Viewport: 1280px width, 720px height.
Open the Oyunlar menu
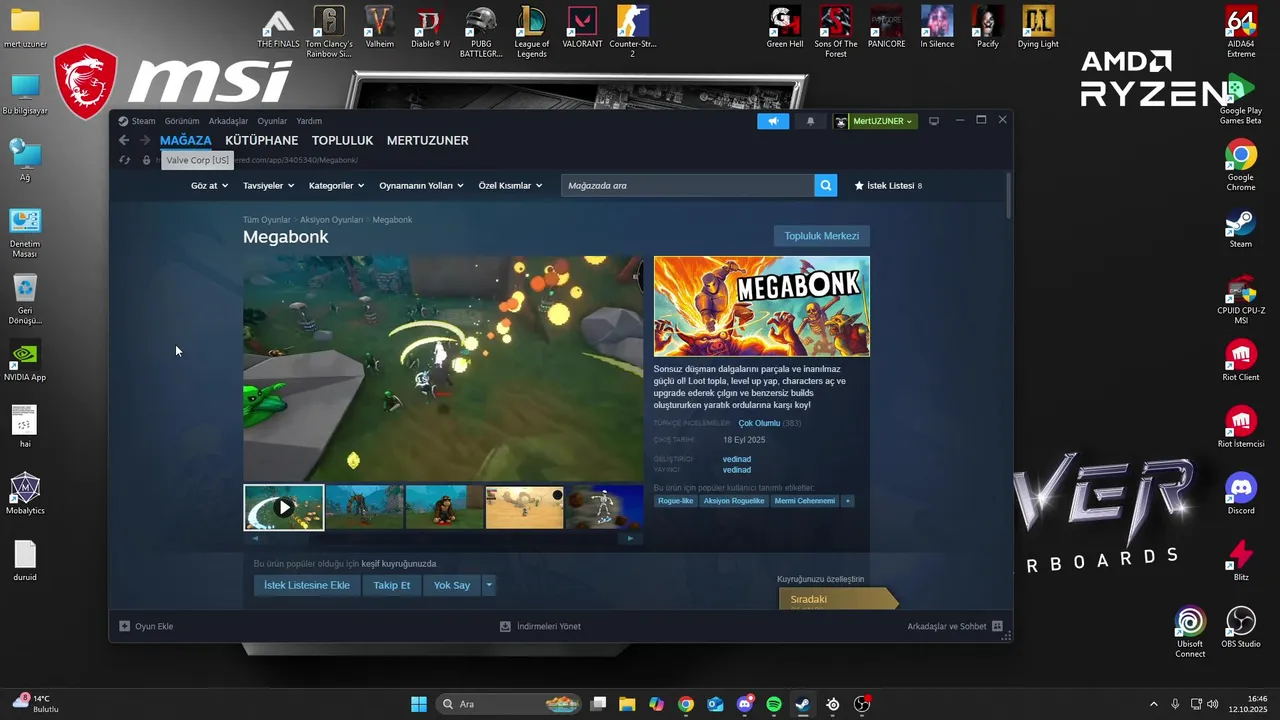[x=272, y=121]
